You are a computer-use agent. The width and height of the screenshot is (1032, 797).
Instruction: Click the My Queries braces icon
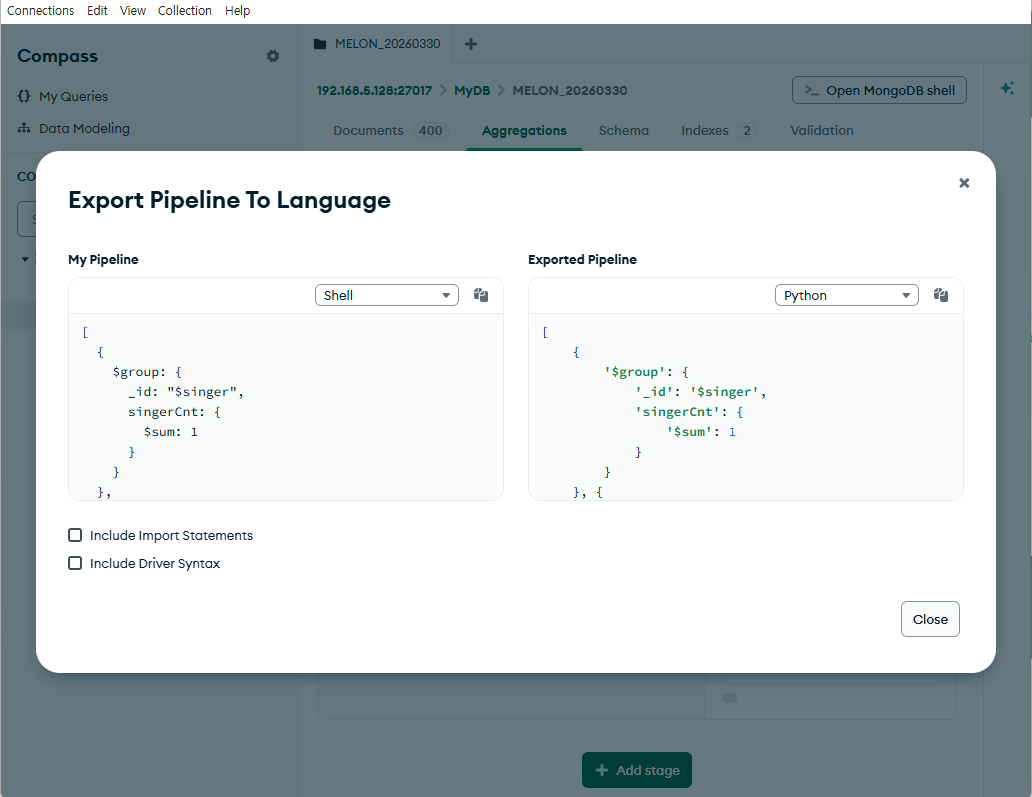(24, 96)
